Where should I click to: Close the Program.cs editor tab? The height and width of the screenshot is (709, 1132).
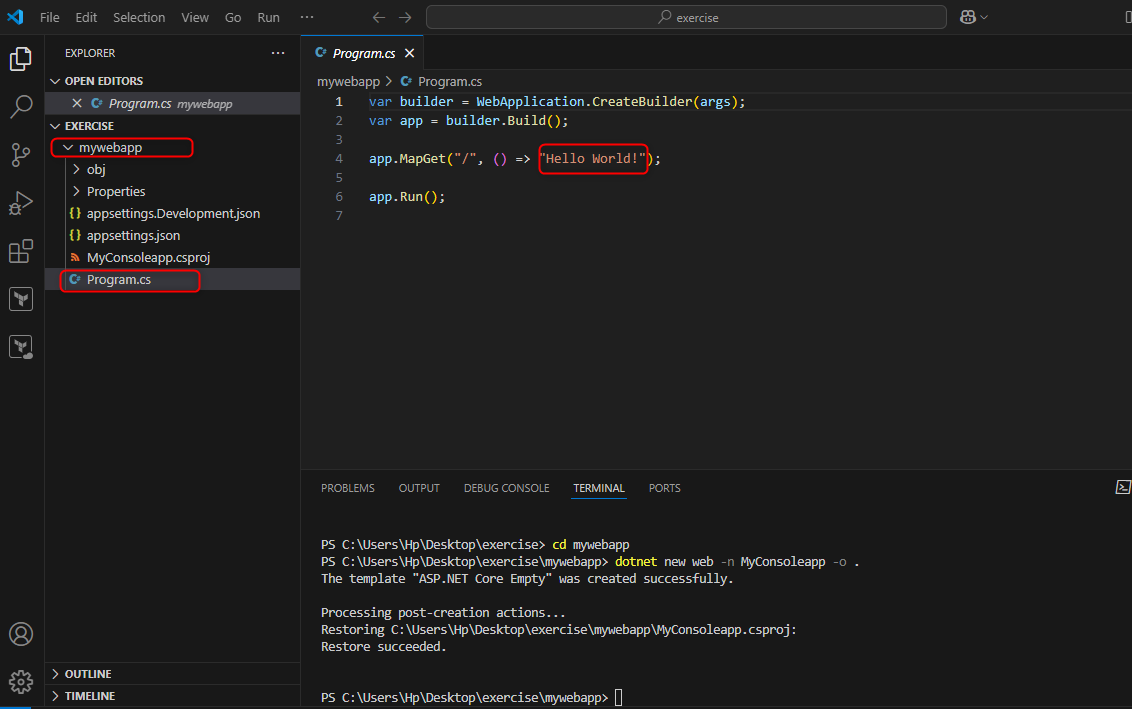point(409,53)
